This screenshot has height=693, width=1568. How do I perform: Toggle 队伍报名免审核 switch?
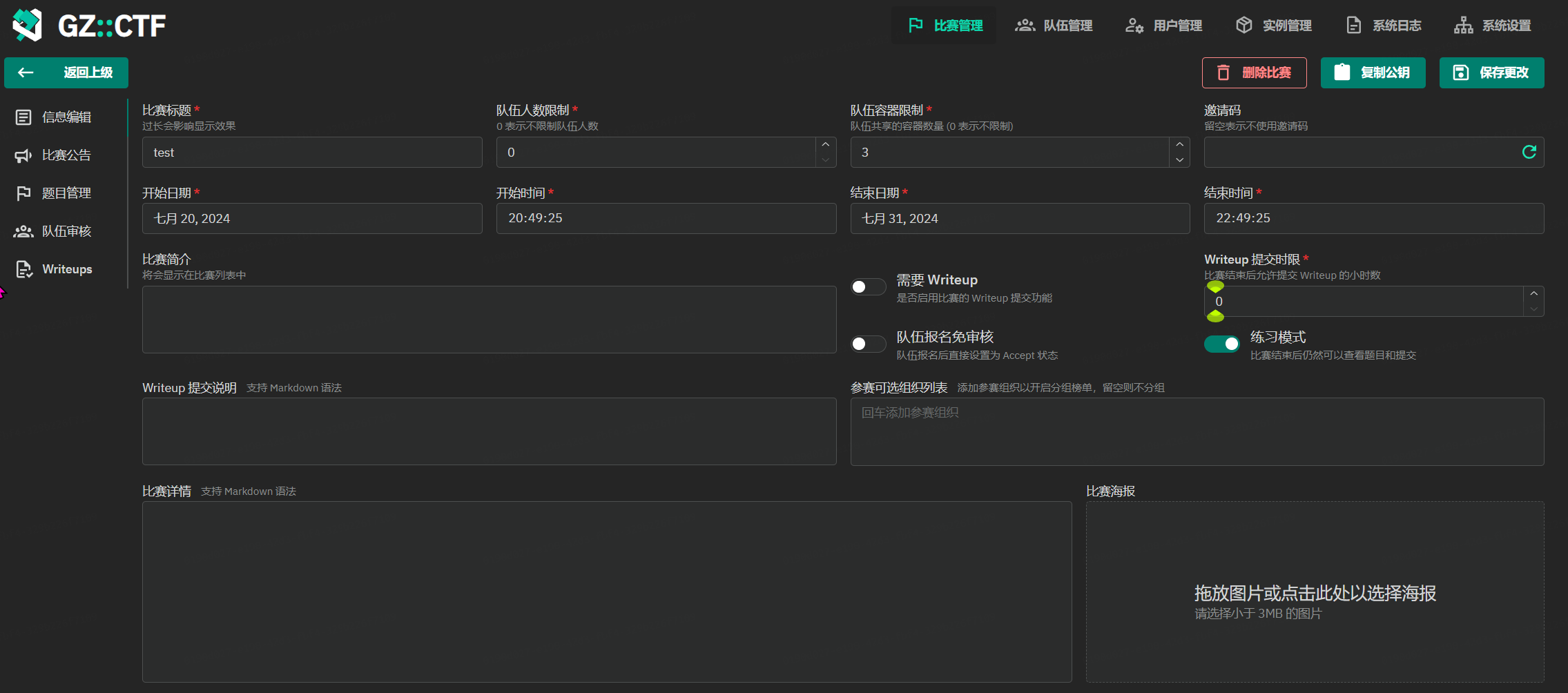click(868, 344)
